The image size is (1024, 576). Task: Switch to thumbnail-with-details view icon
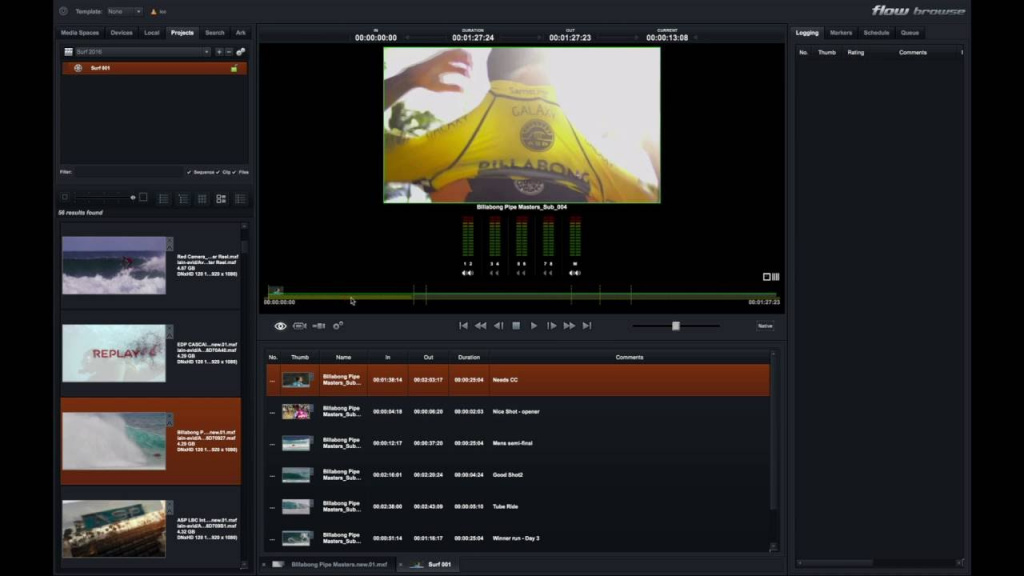tap(221, 199)
